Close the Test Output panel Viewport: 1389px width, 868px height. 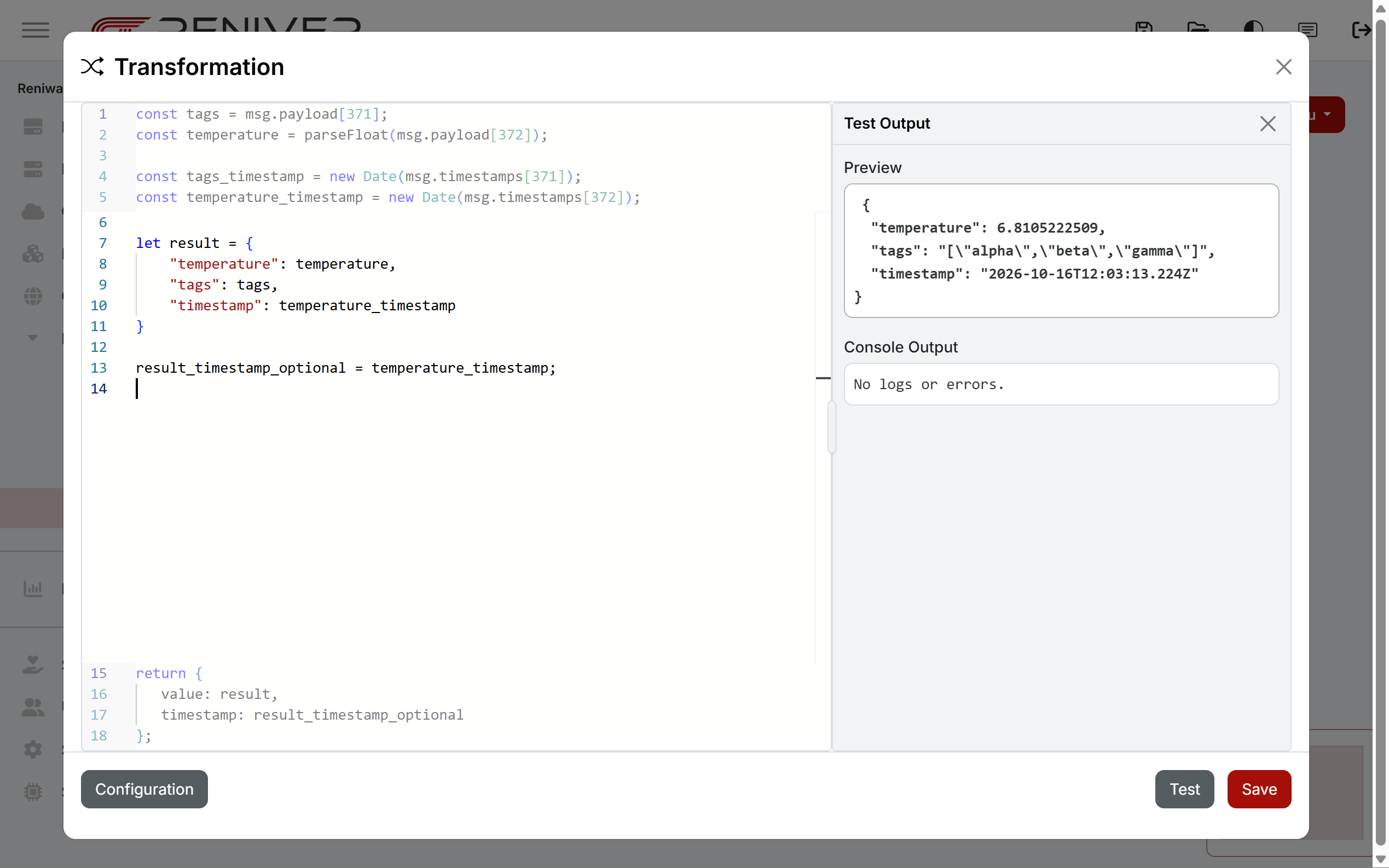[x=1268, y=124]
